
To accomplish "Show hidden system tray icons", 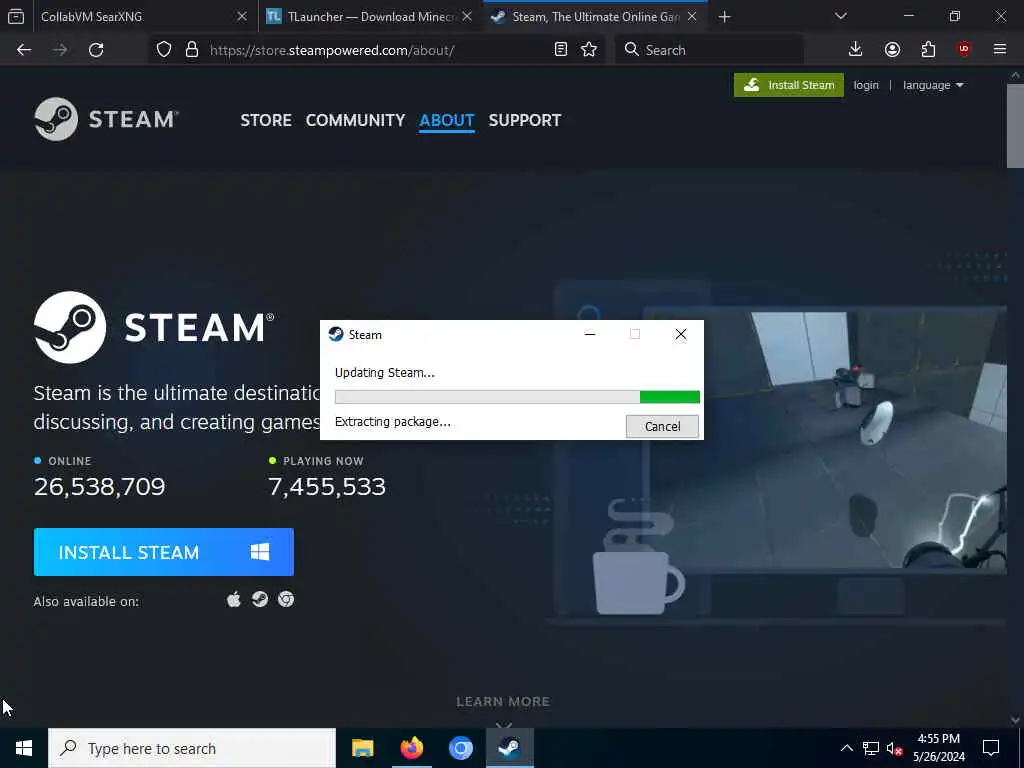I will (x=846, y=748).
